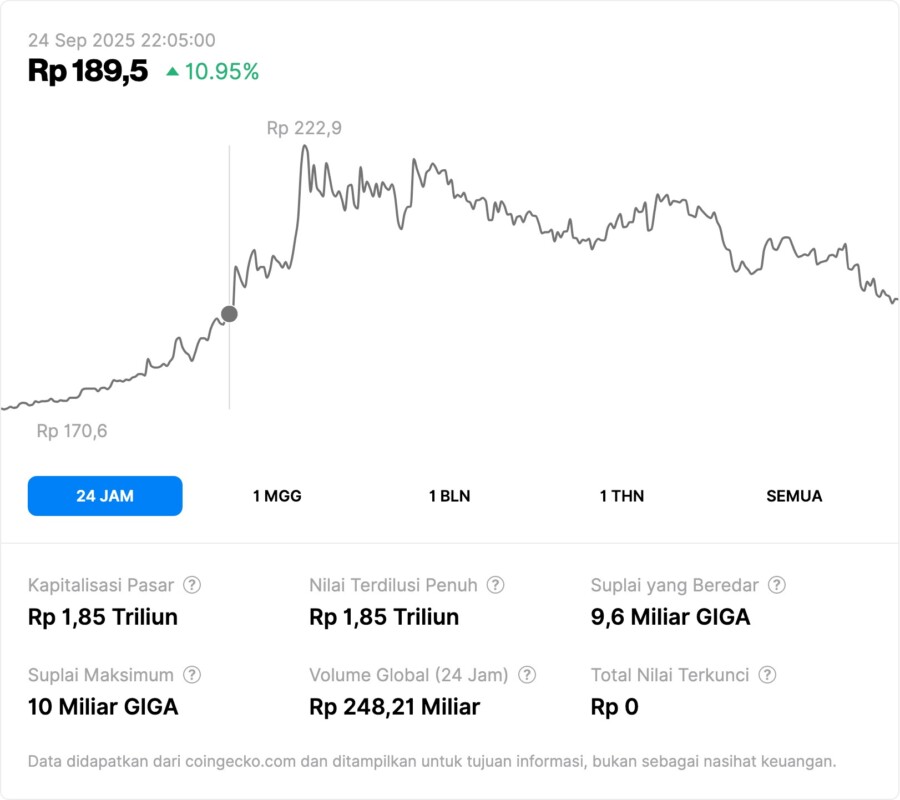Screen dimensions: 900x800
Task: Open Volume Global (24 Jam) info icon
Action: (527, 675)
